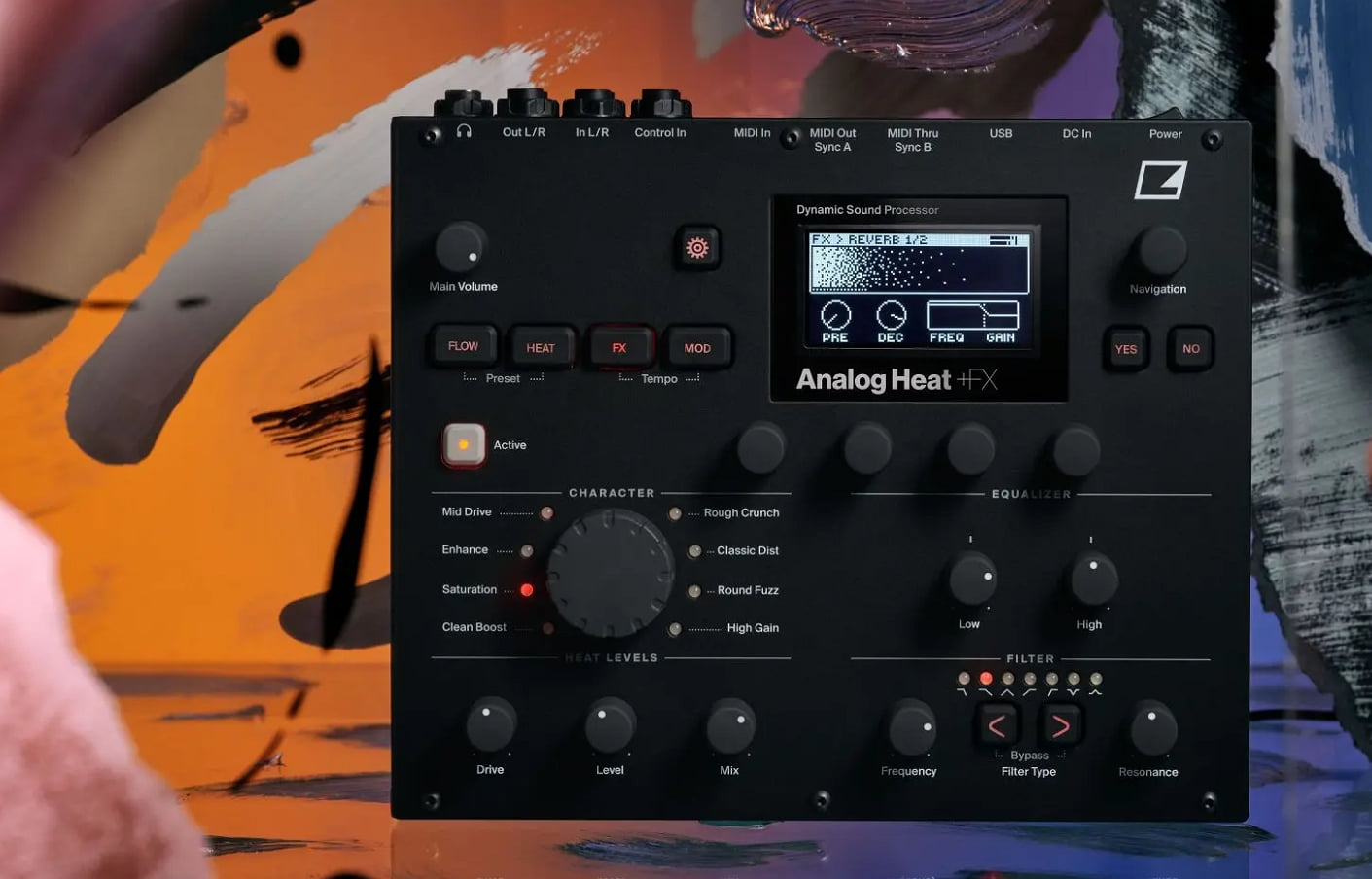Click the Level knob
Image resolution: width=1372 pixels, height=879 pixels.
[610, 725]
